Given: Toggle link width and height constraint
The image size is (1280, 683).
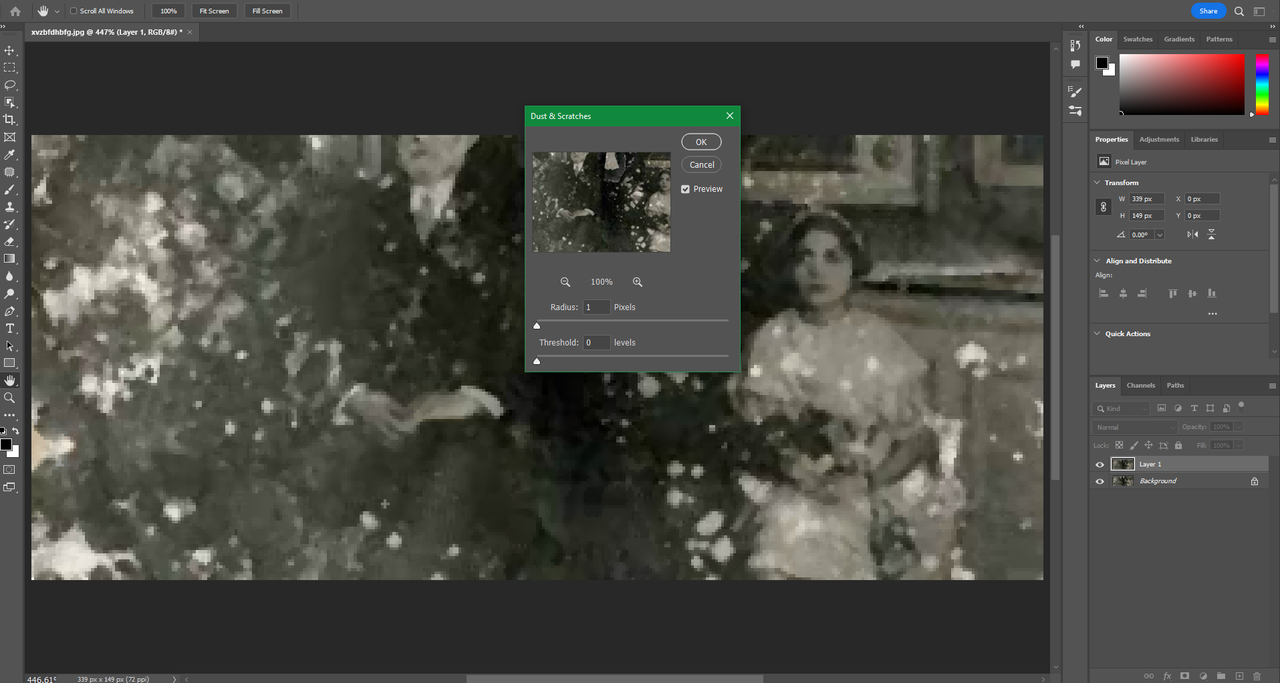Looking at the screenshot, I should 1103,207.
